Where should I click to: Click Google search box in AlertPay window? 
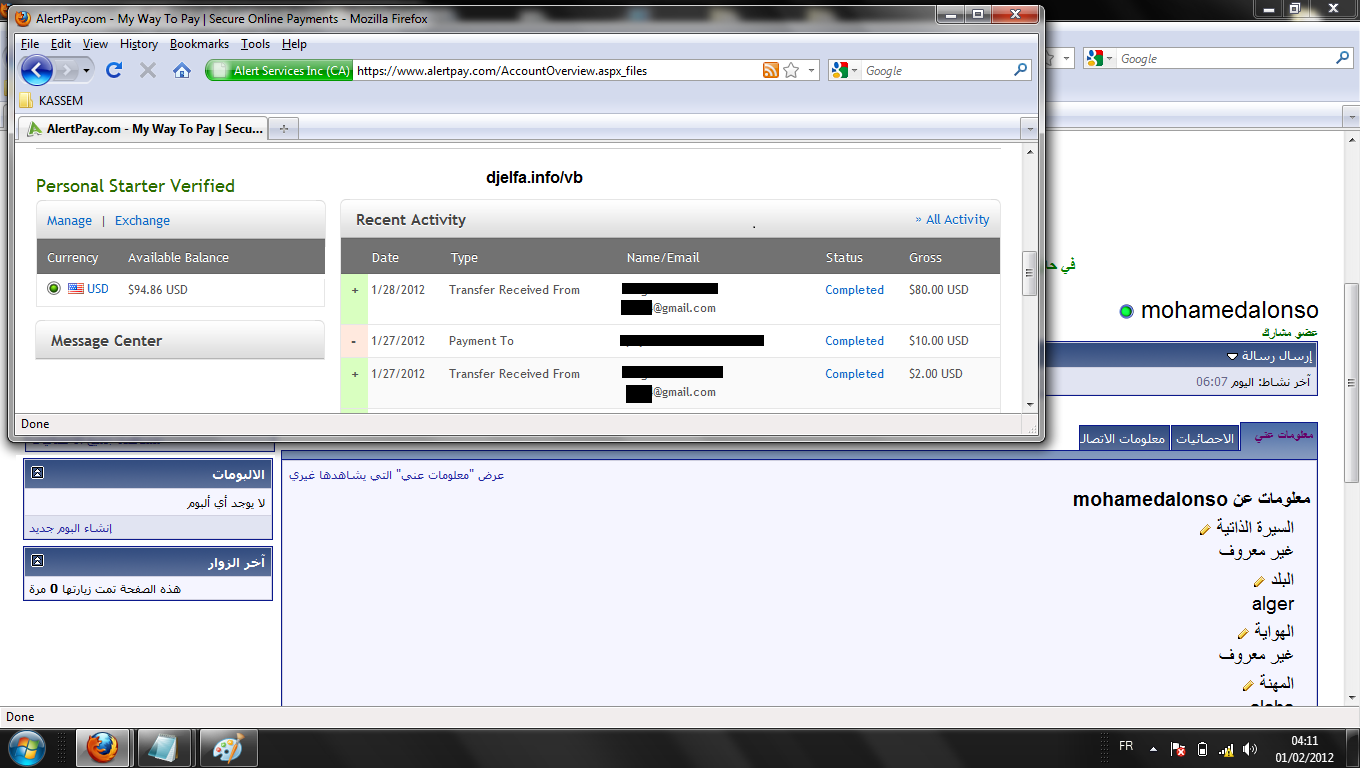click(x=936, y=71)
